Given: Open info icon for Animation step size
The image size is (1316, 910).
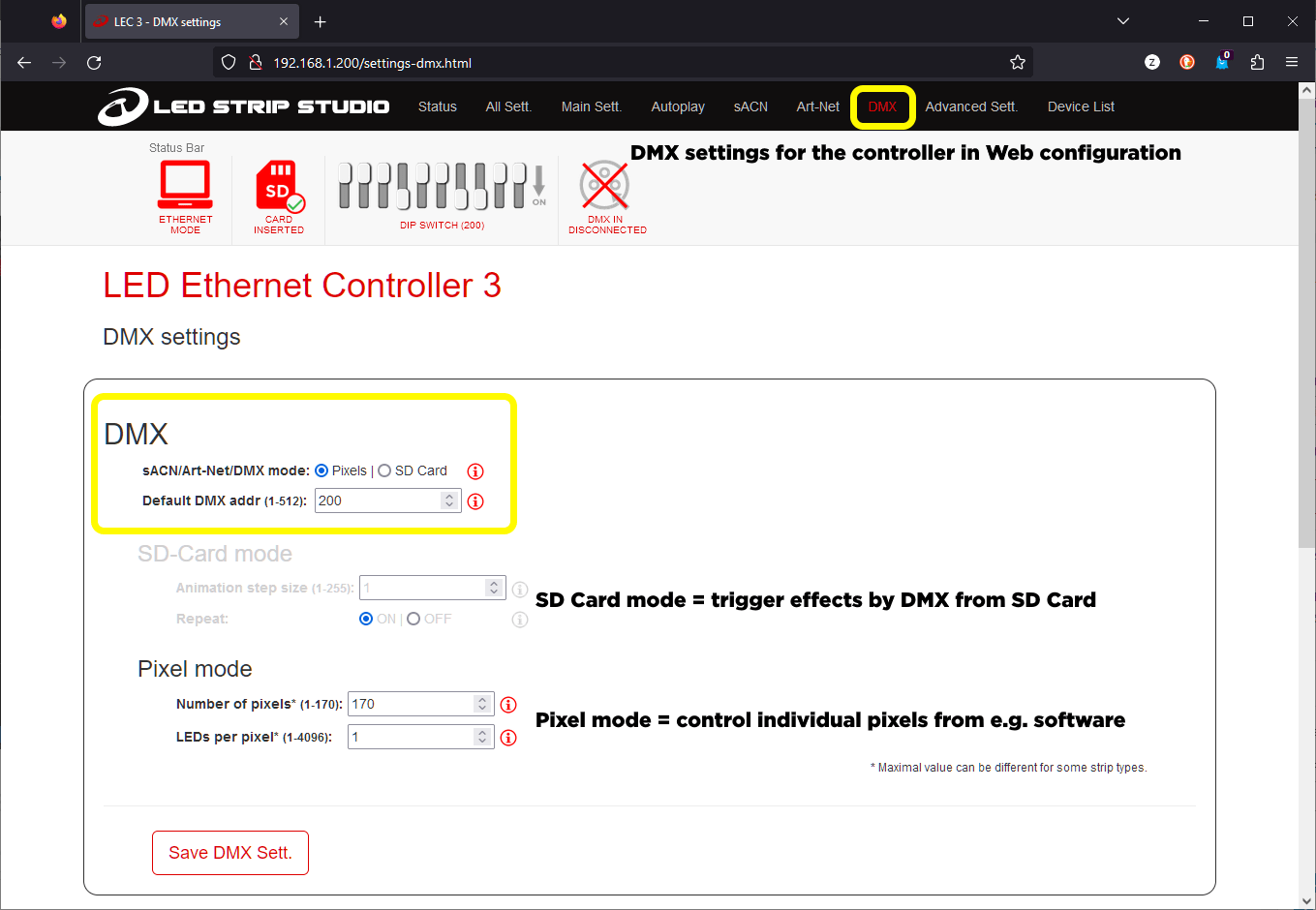Looking at the screenshot, I should click(x=520, y=589).
